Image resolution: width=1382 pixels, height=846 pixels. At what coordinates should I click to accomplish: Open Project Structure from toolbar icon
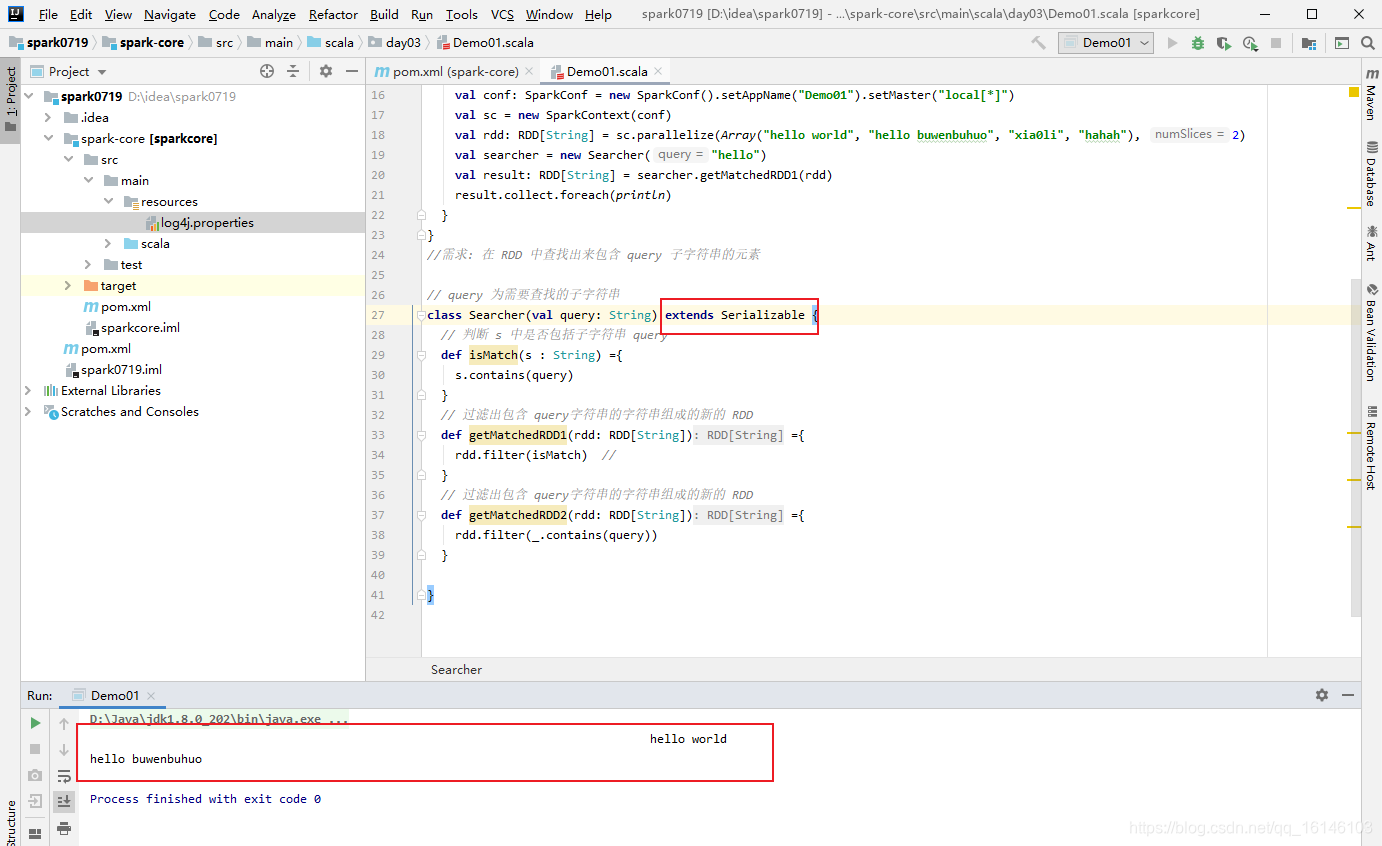(1309, 43)
